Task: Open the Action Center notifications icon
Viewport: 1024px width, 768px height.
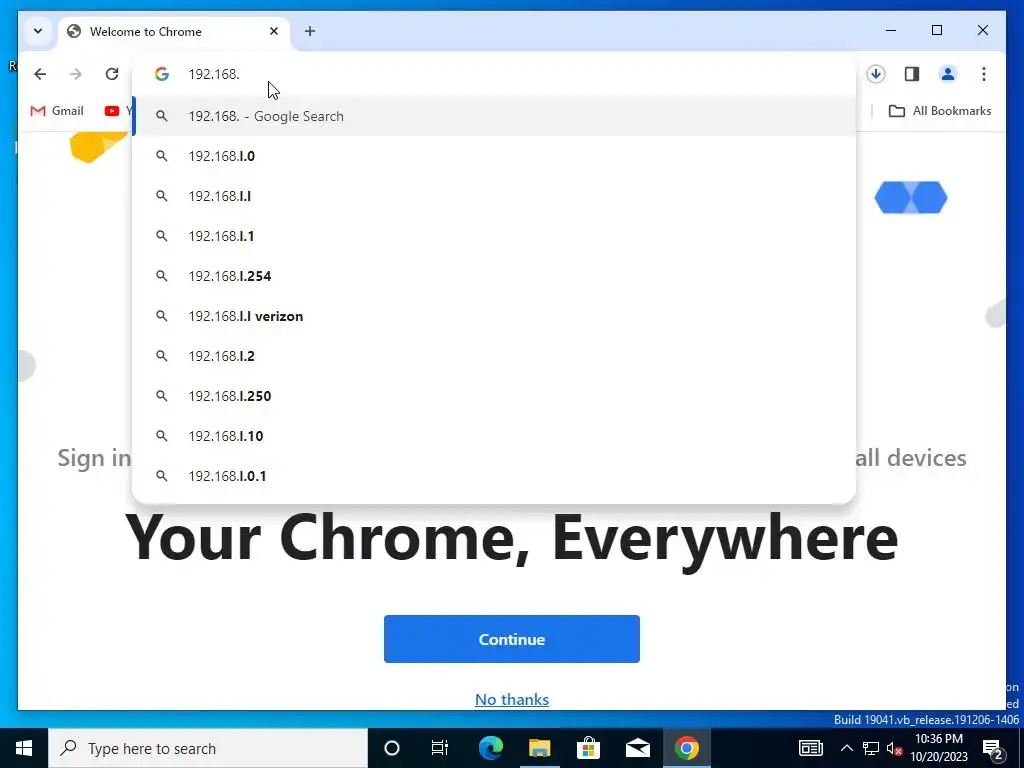Action: click(993, 748)
